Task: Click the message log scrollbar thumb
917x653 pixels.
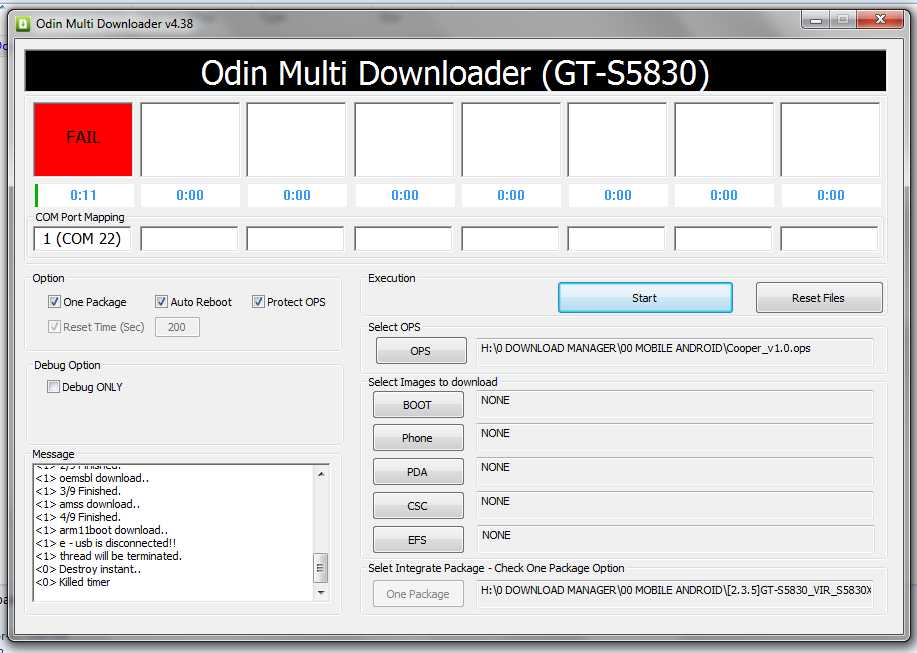Action: [321, 568]
